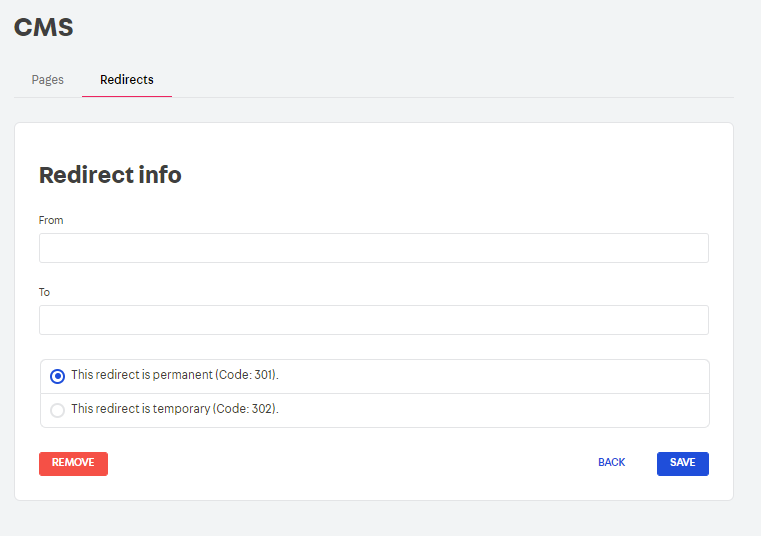Click the Redirect info heading
The height and width of the screenshot is (536, 761).
tap(110, 175)
